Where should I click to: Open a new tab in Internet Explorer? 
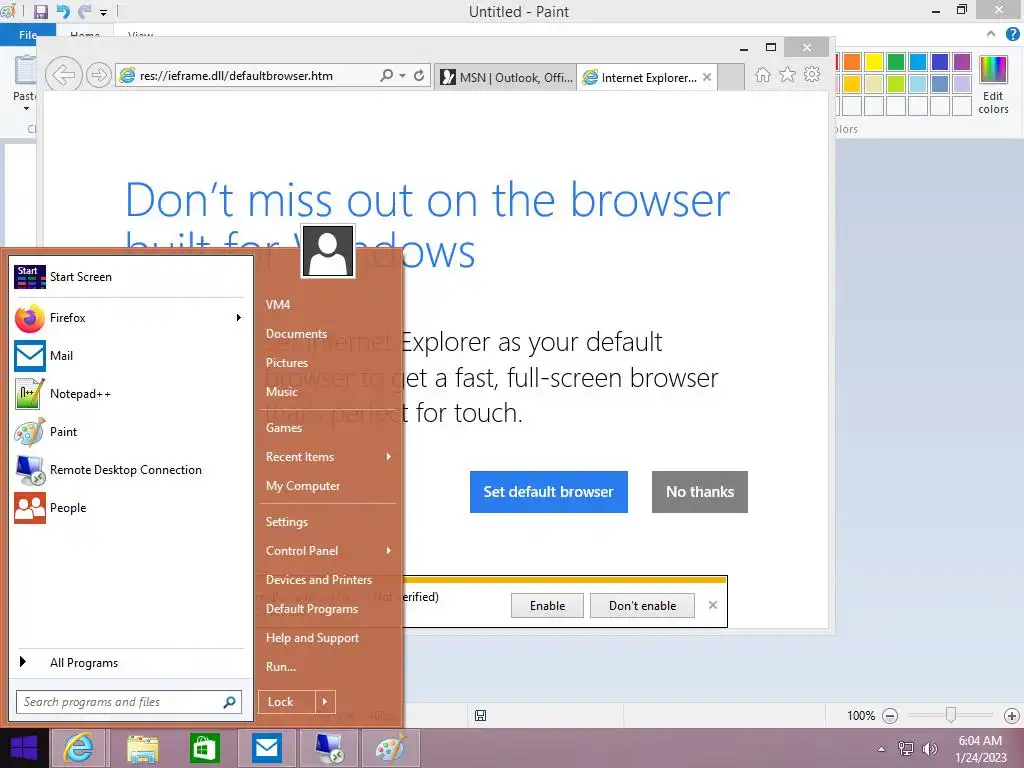(x=731, y=77)
